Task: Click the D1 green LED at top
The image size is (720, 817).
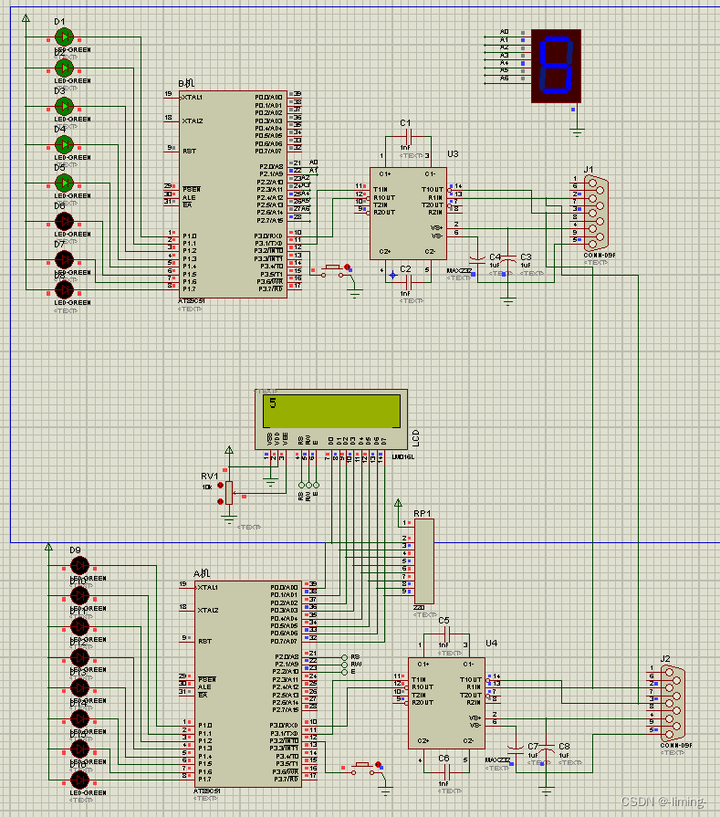Action: 64,37
